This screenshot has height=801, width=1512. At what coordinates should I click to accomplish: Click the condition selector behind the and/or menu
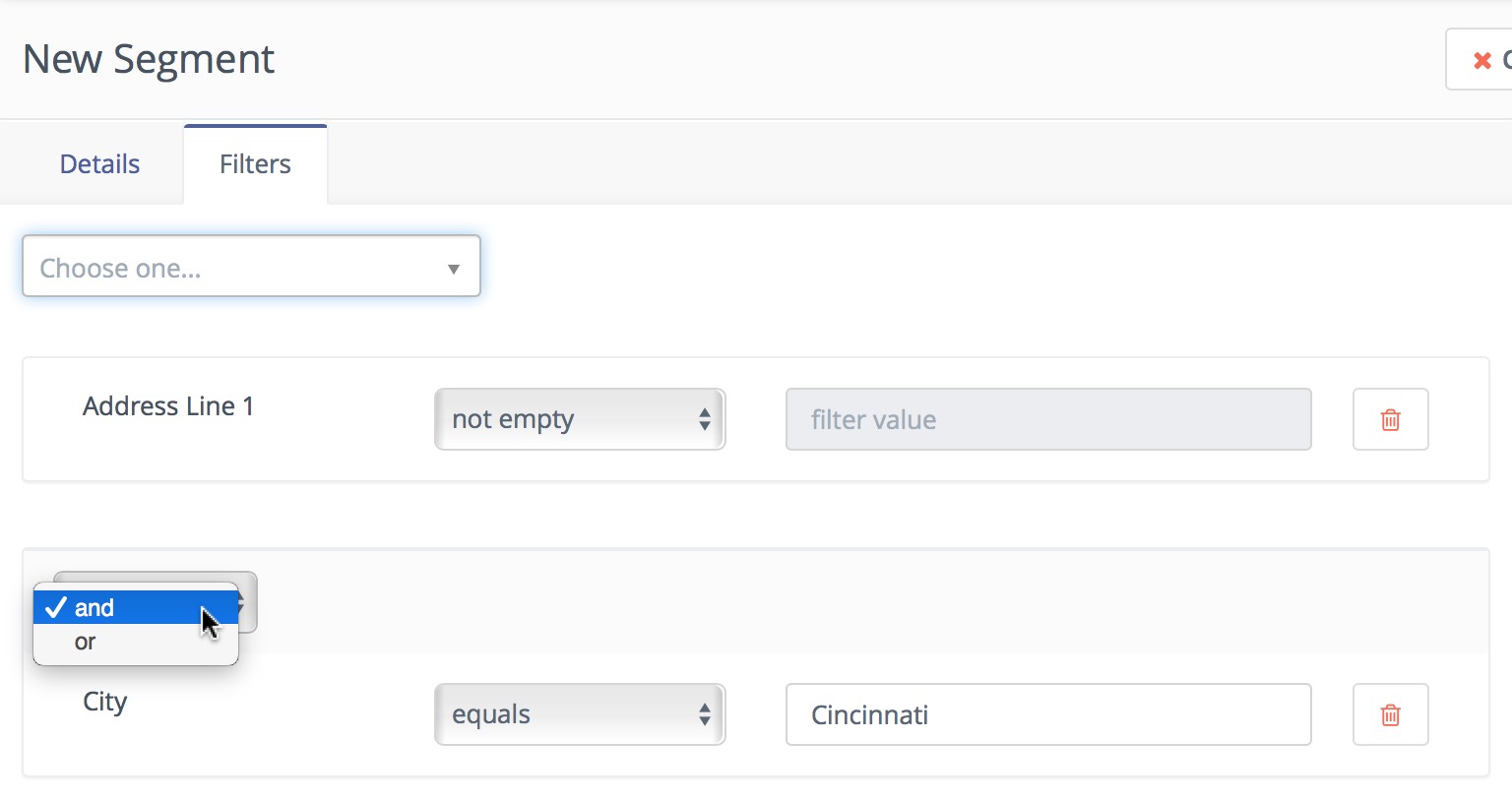pos(248,602)
